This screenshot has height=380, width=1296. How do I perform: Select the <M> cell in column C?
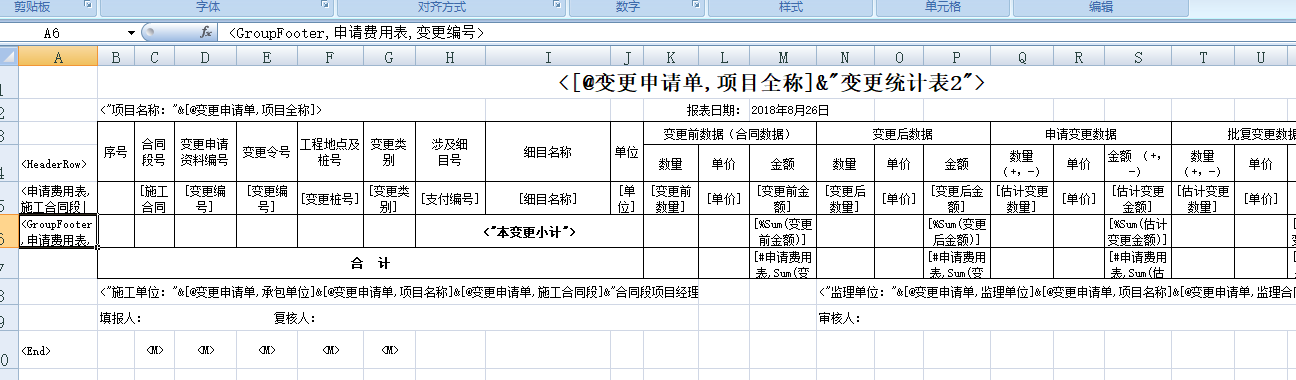tap(154, 350)
